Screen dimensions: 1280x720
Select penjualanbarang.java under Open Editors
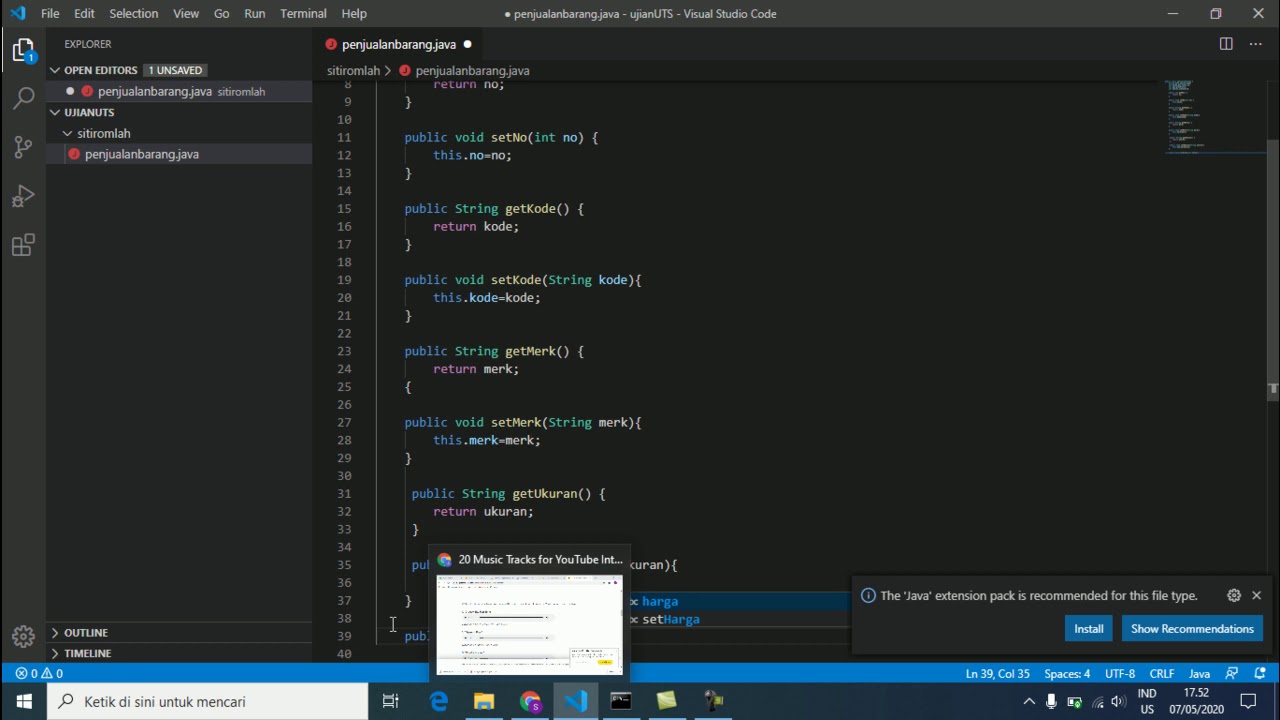click(180, 91)
